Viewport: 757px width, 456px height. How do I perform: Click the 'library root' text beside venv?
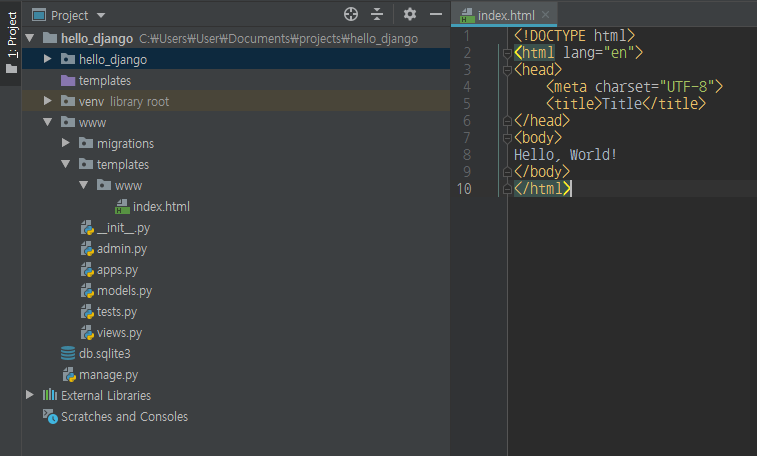(x=140, y=101)
